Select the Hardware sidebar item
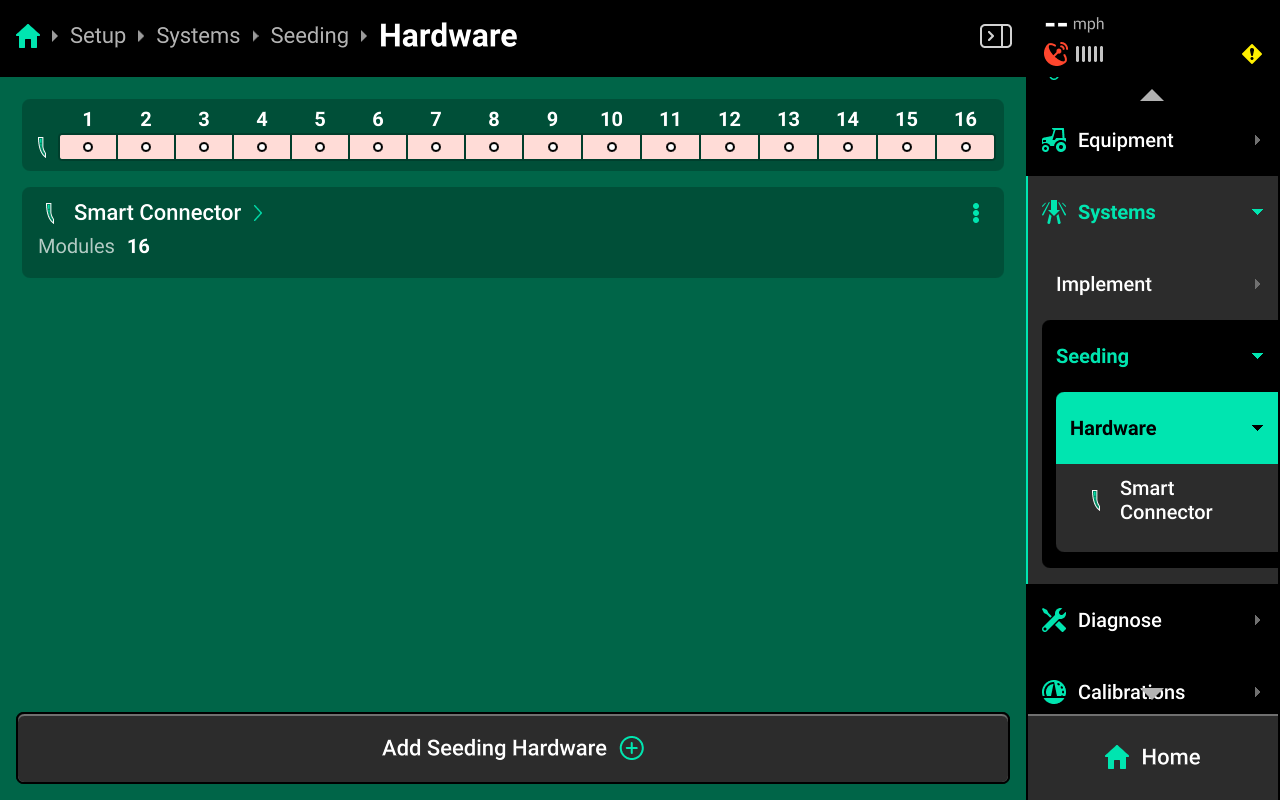Image resolution: width=1280 pixels, height=800 pixels. (1113, 428)
